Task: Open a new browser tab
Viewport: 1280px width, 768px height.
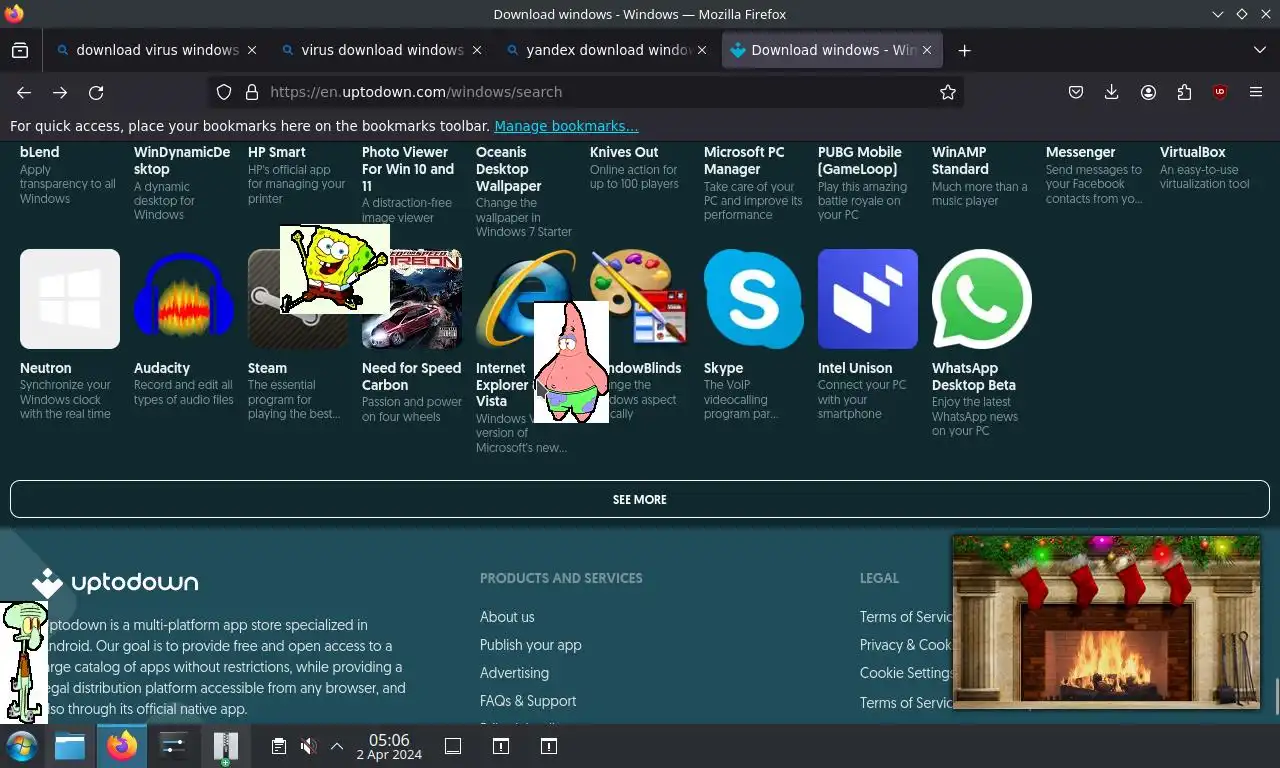Action: tap(964, 50)
